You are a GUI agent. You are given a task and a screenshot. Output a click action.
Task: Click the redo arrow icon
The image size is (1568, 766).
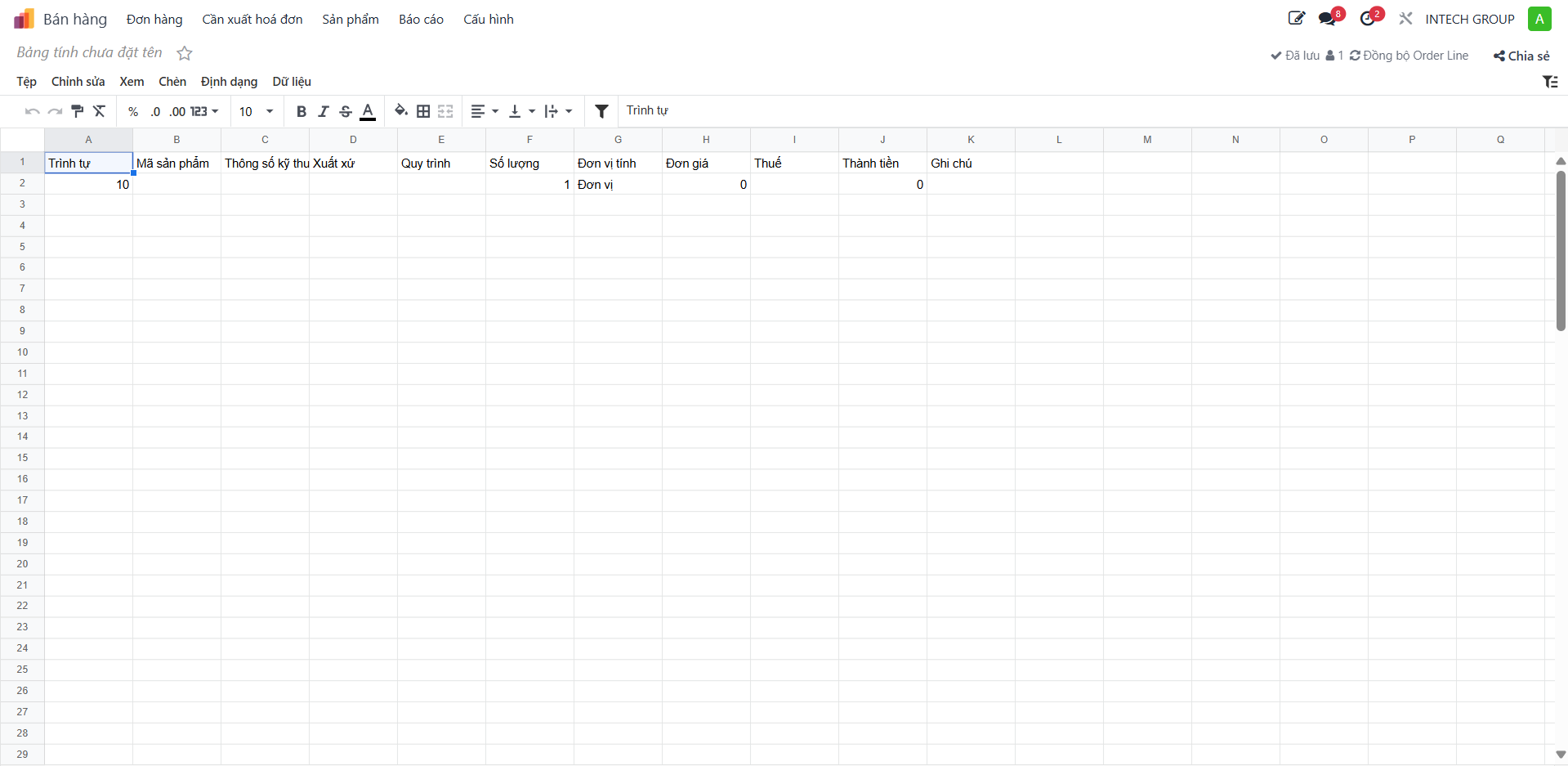coord(55,111)
